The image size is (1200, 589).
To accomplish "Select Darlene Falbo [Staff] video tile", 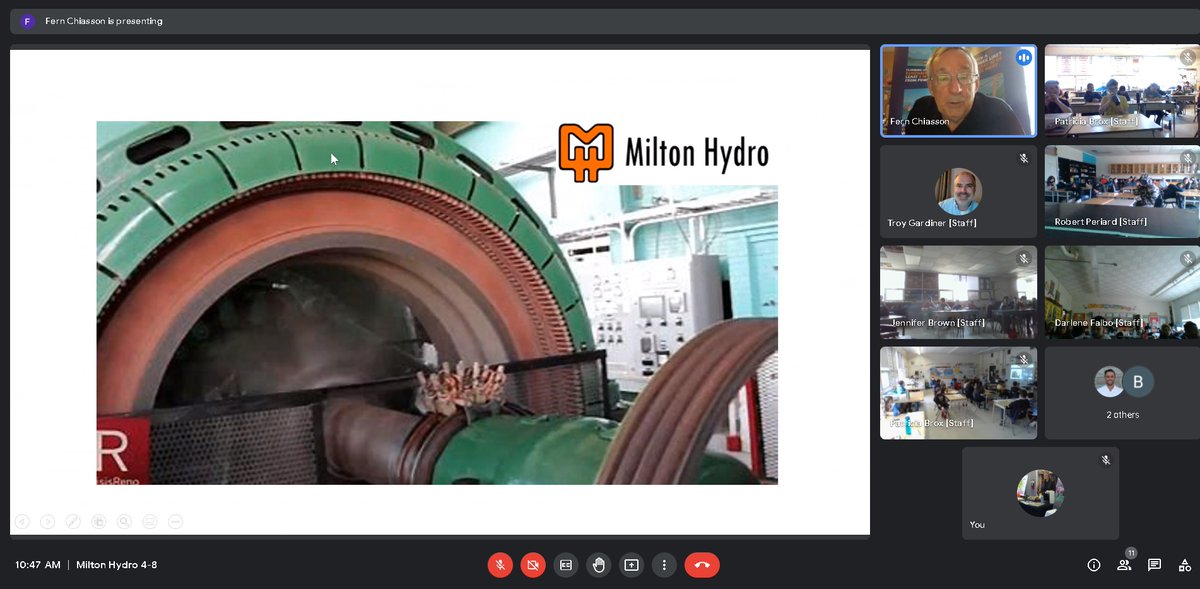I will point(1122,292).
